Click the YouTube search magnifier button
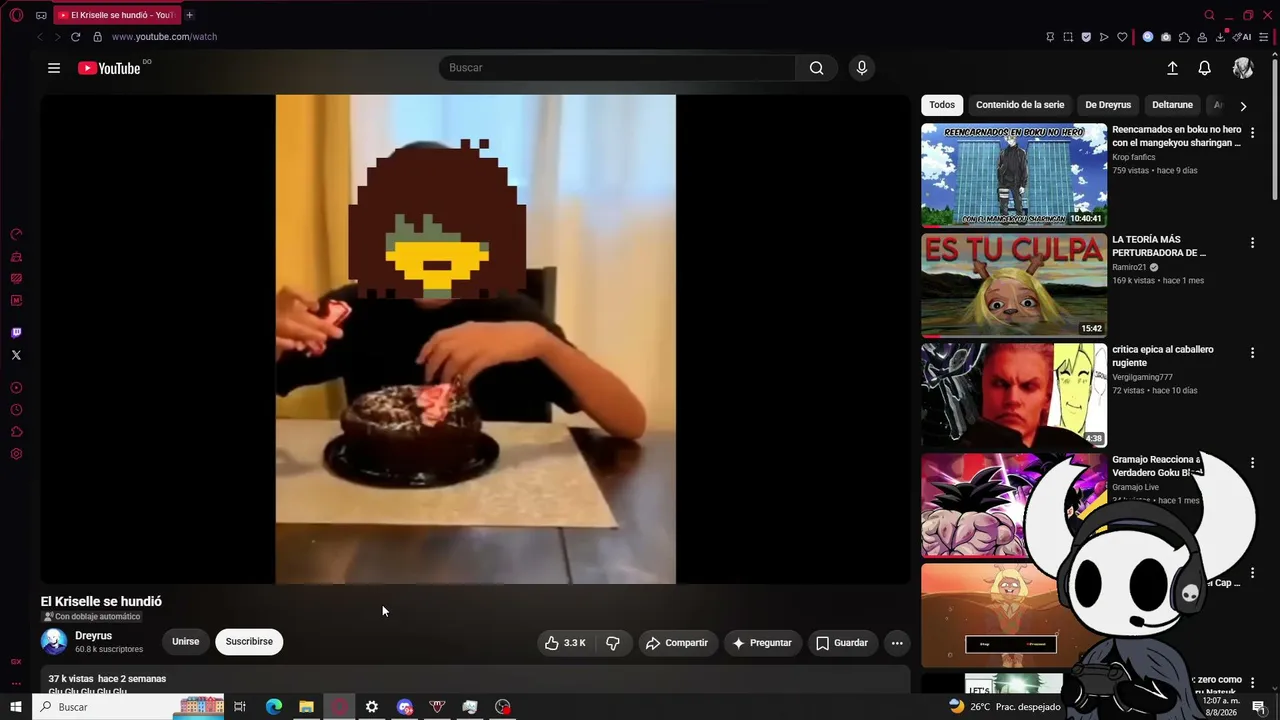The width and height of the screenshot is (1280, 720). tap(817, 68)
